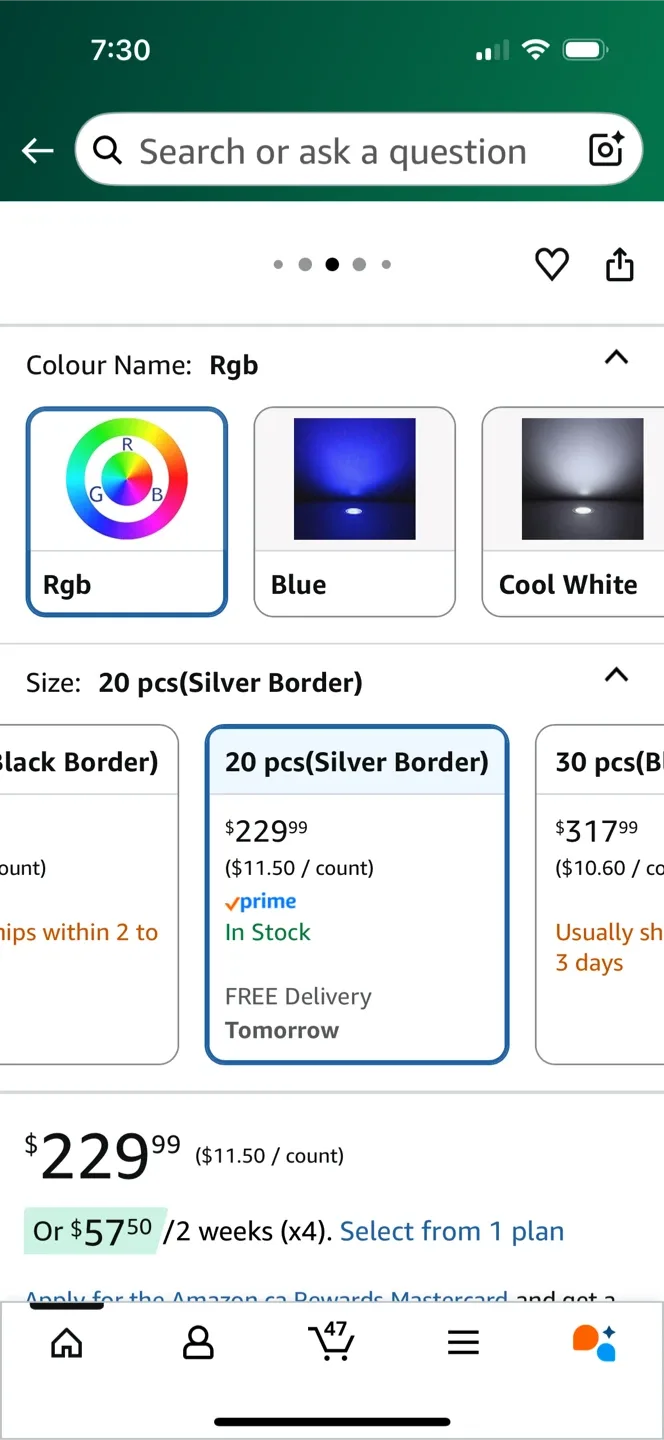Go back to search results
664x1440 pixels.
[x=37, y=150]
